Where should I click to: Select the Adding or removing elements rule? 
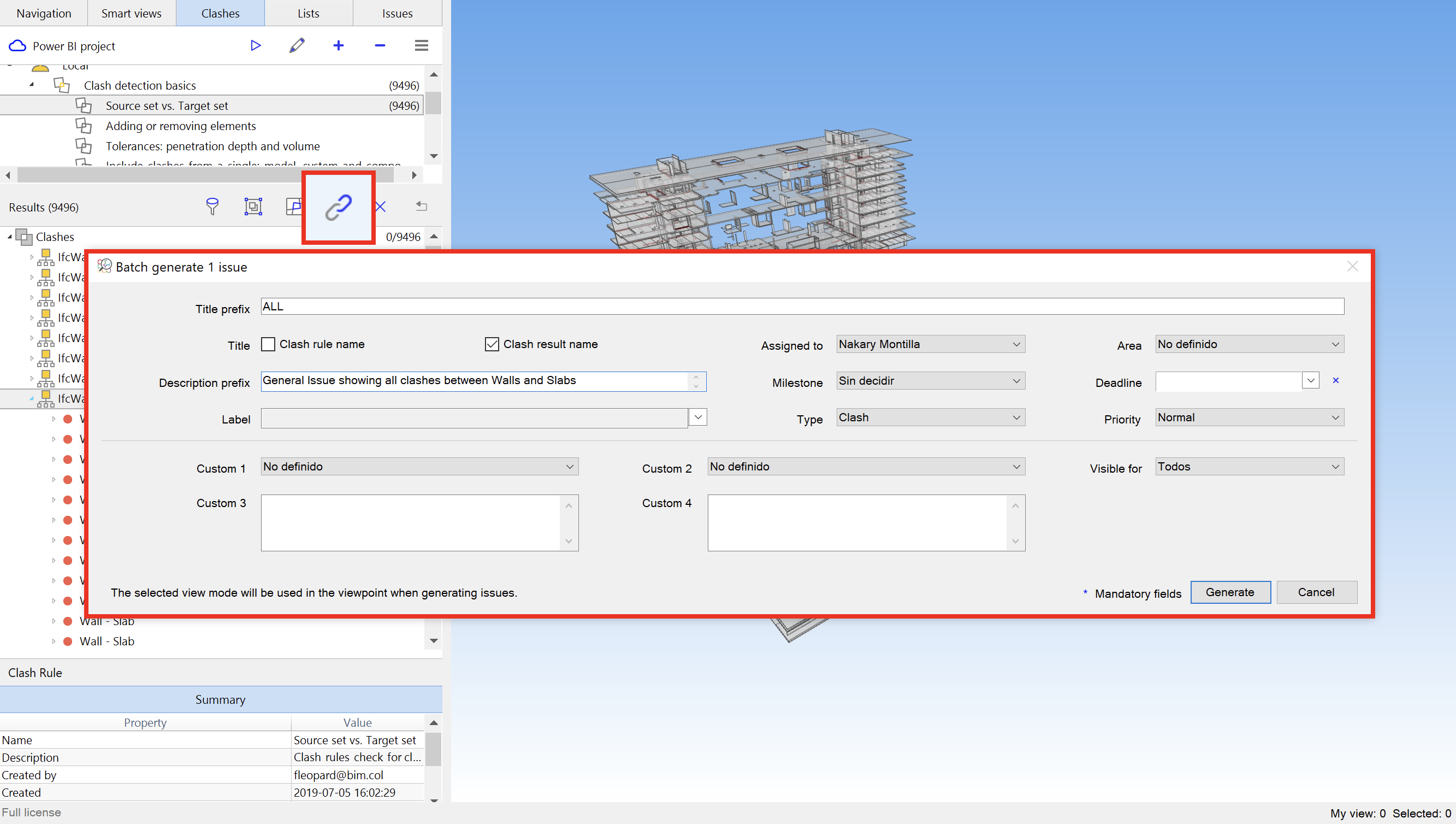[x=180, y=126]
